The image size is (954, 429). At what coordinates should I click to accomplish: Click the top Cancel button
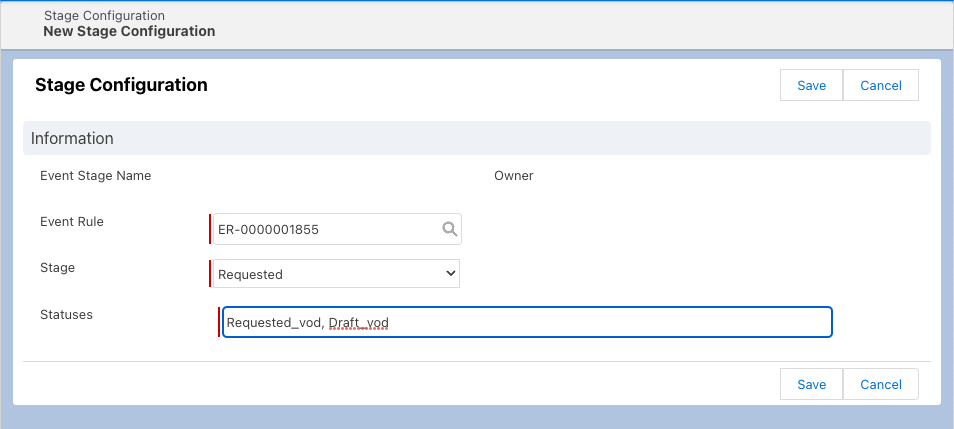880,85
